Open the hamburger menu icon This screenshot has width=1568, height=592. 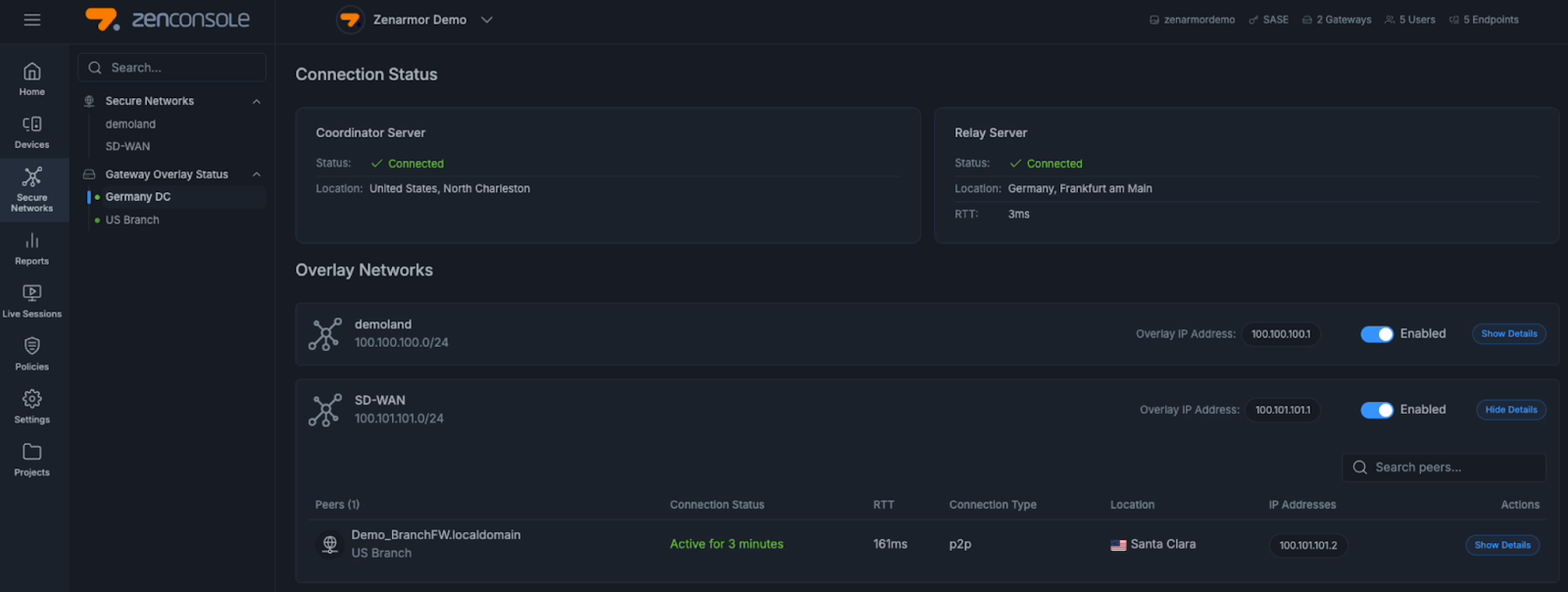(32, 20)
